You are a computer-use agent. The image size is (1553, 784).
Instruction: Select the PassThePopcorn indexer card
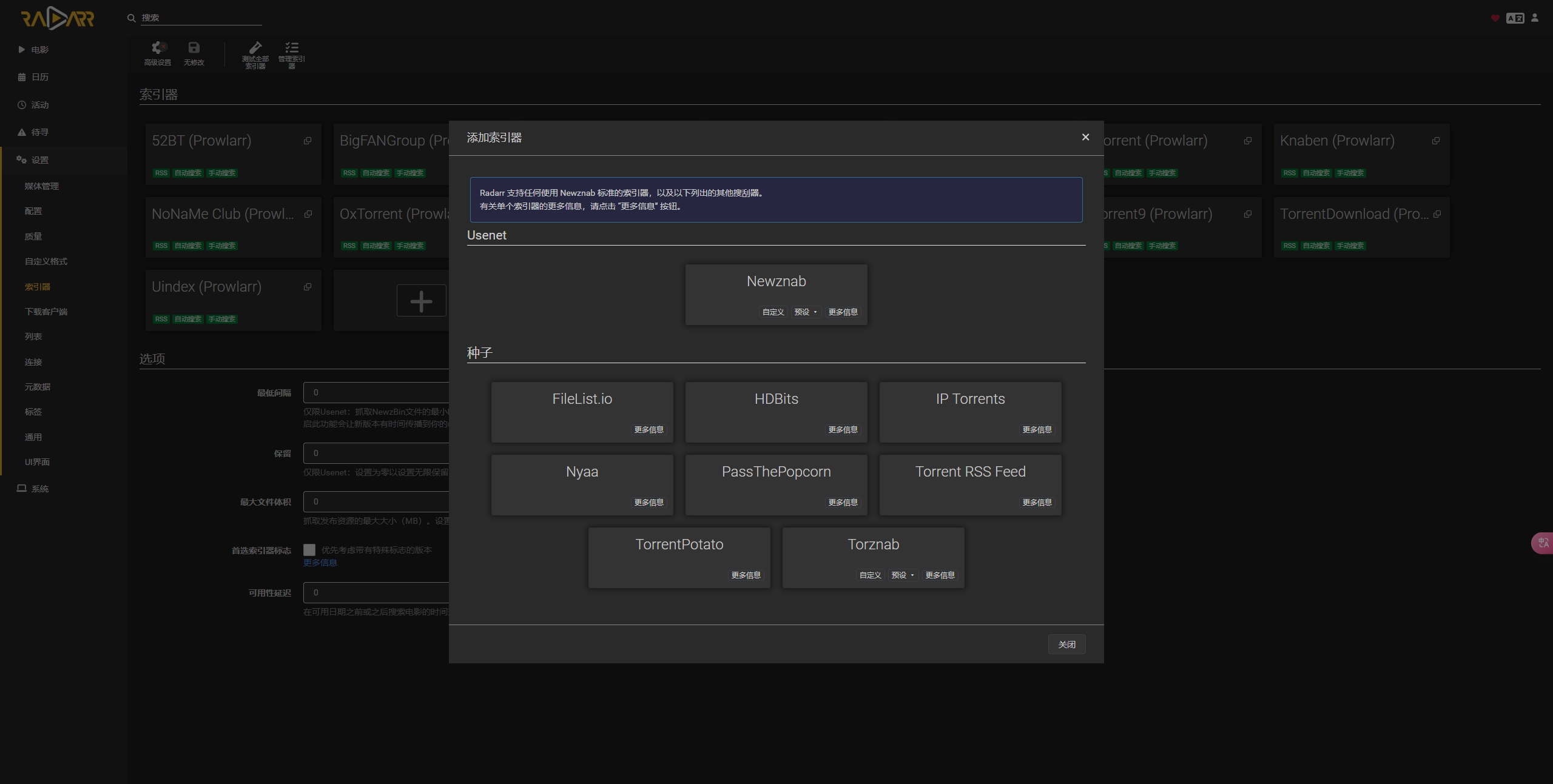(776, 485)
